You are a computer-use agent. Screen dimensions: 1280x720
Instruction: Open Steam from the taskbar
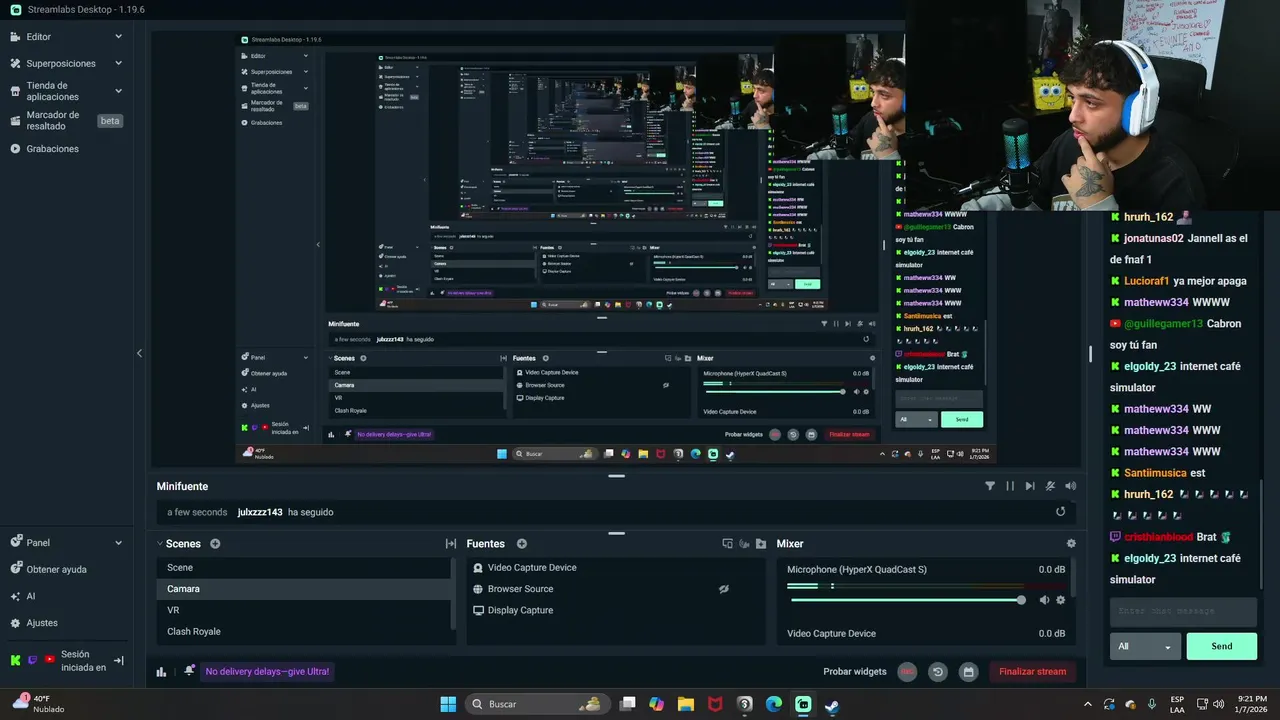pos(832,704)
